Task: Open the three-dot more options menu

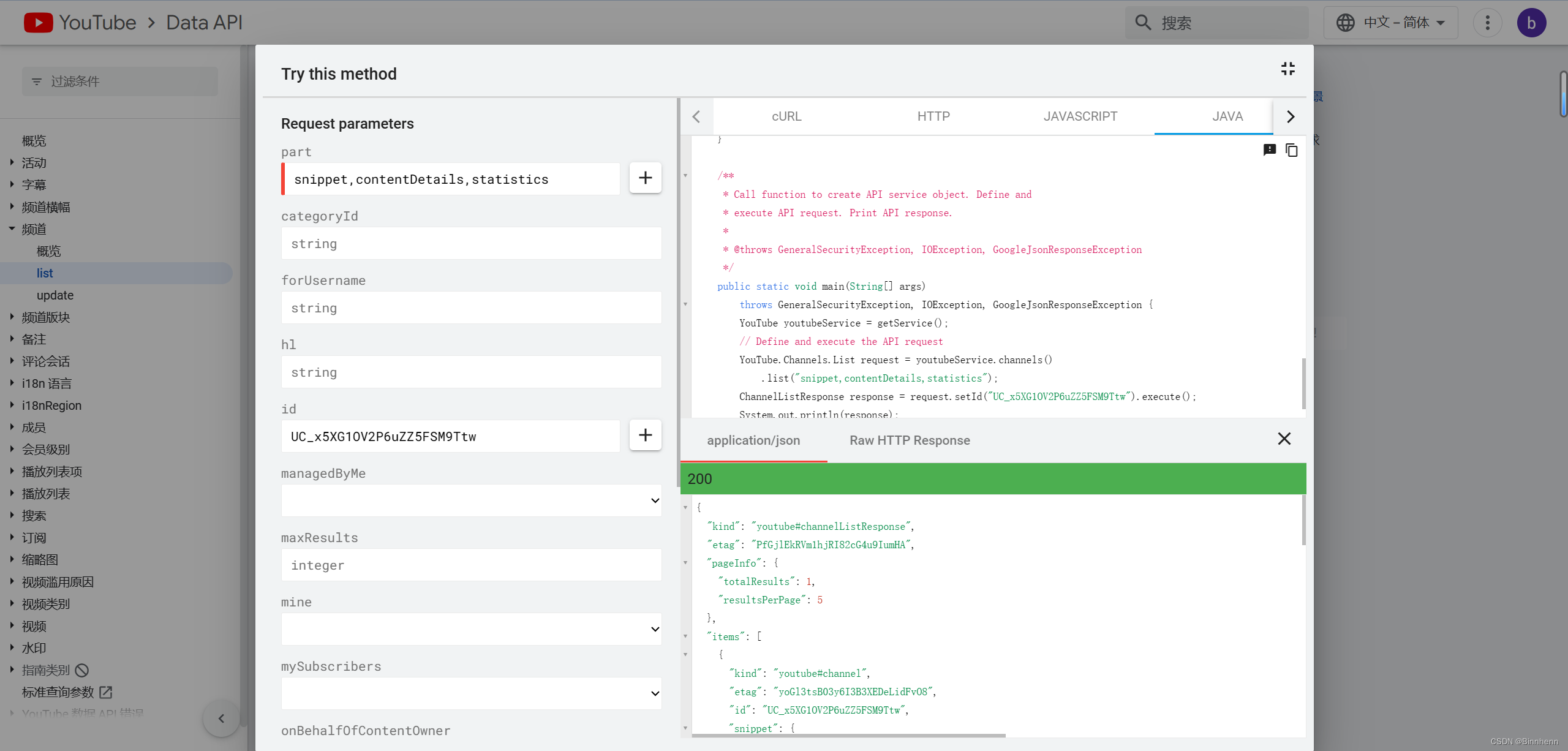Action: tap(1487, 23)
